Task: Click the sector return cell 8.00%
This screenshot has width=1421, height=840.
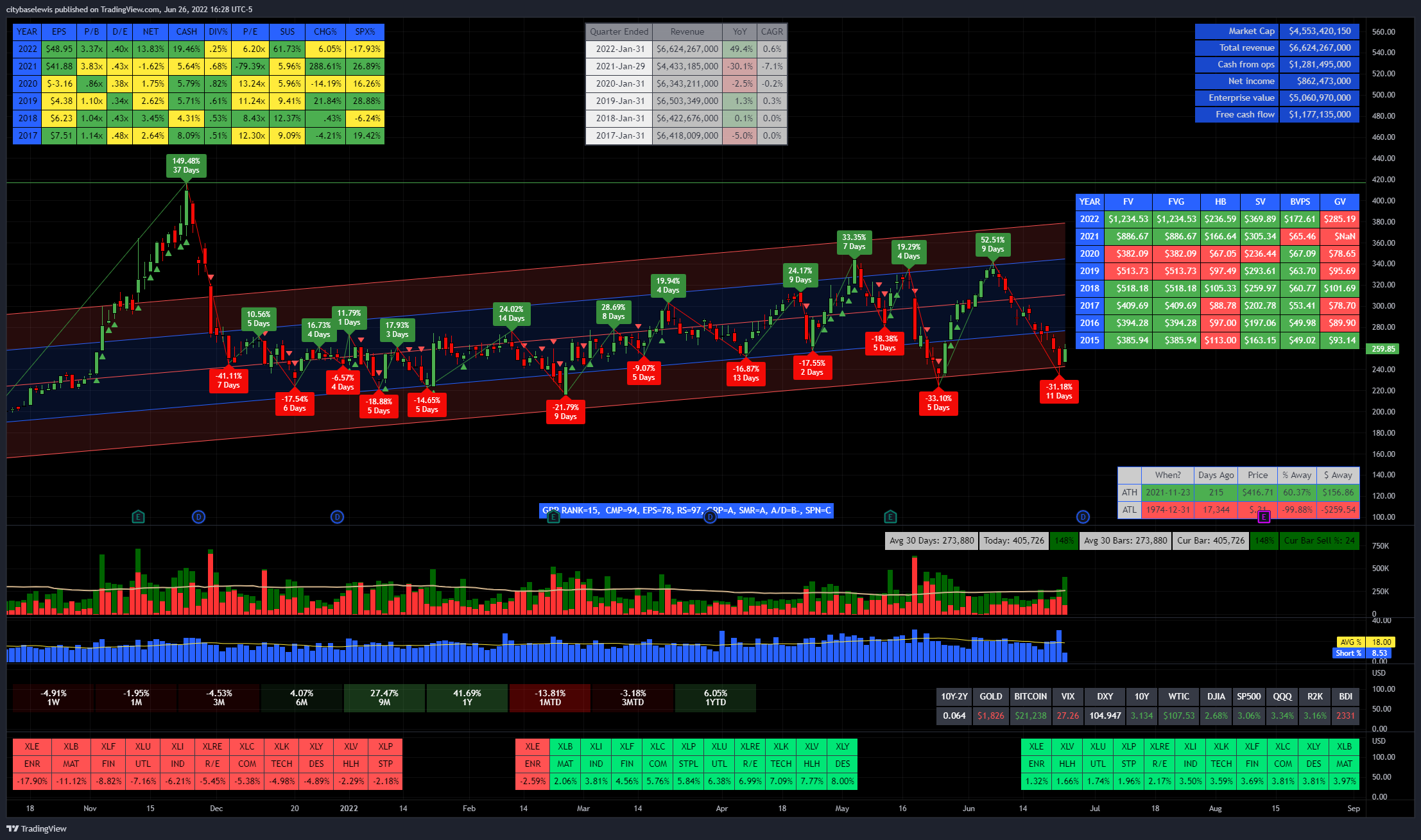Action: click(843, 781)
